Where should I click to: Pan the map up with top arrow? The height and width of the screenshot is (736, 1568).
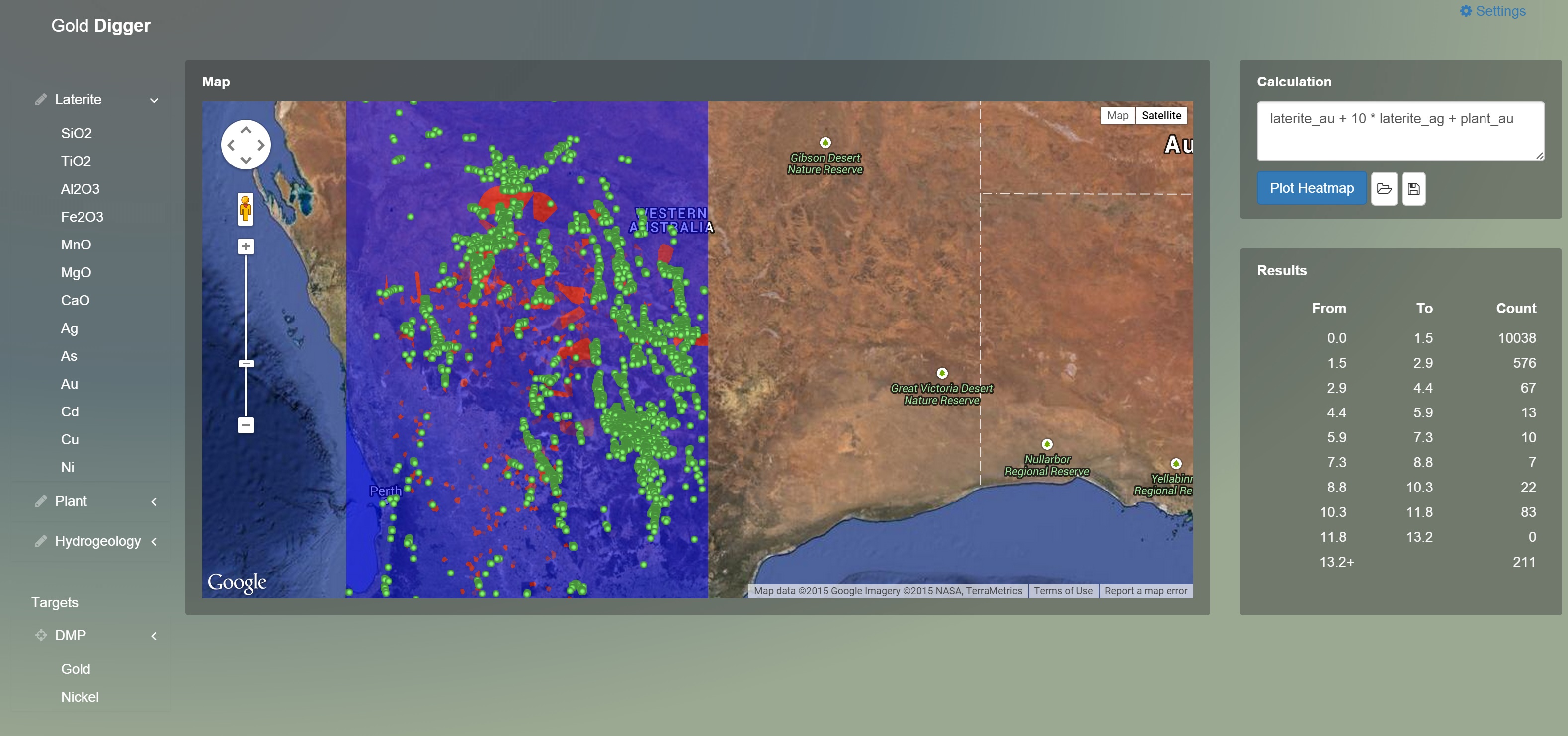(246, 130)
